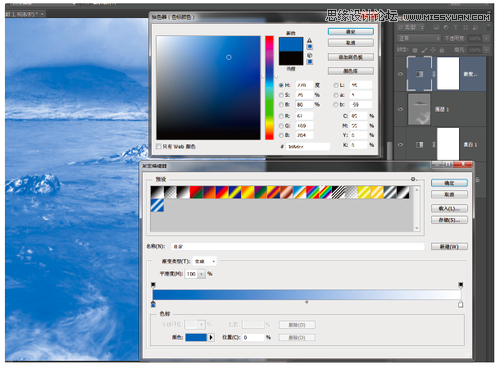Image resolution: width=500 pixels, height=369 pixels.
Task: Click the Load (L) button in Gradient Editor
Action: click(449, 208)
